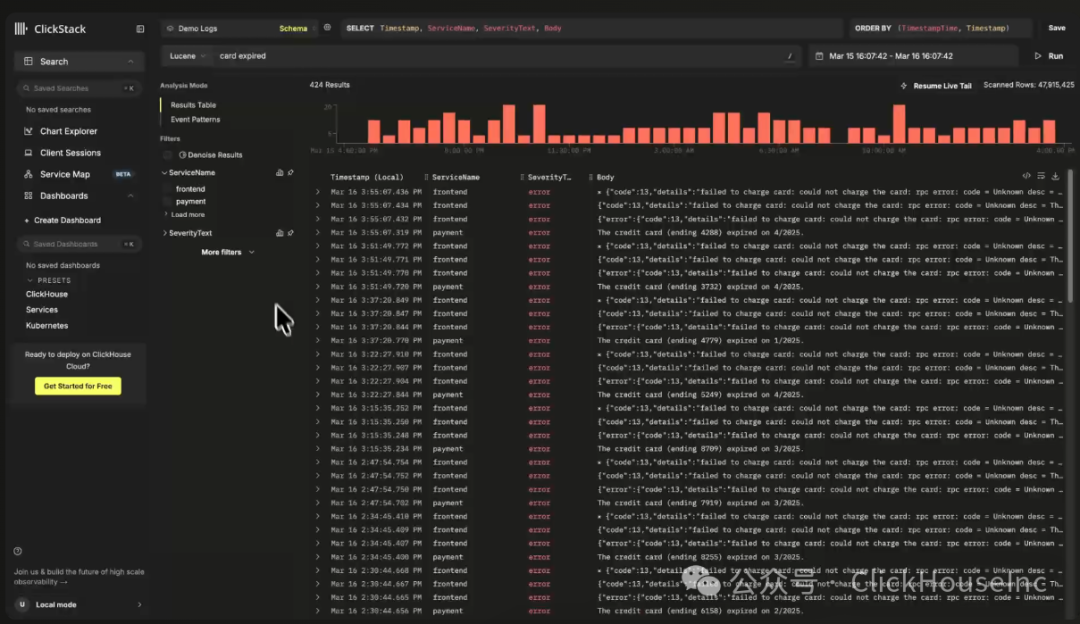Pin the SeverityText filter

(x=291, y=233)
